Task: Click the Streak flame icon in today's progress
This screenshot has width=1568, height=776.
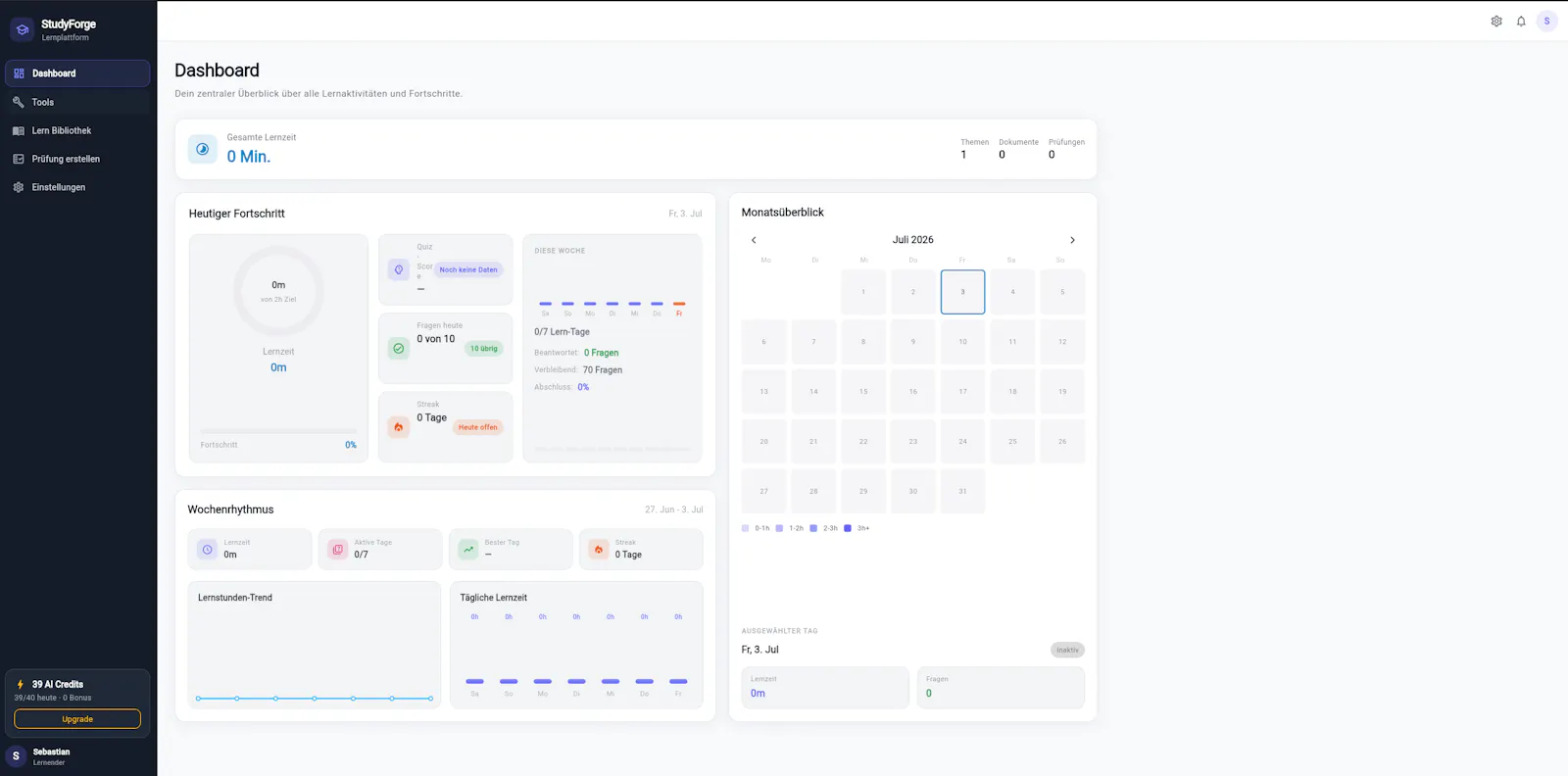Action: 399,427
